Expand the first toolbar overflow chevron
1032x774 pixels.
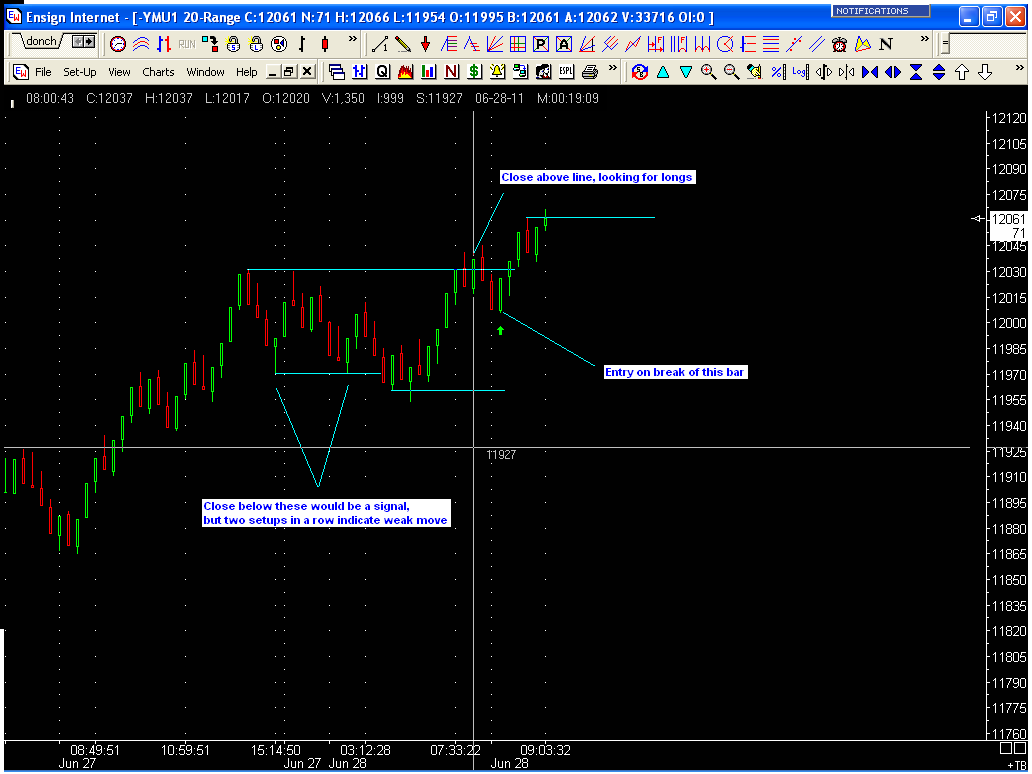click(x=353, y=39)
